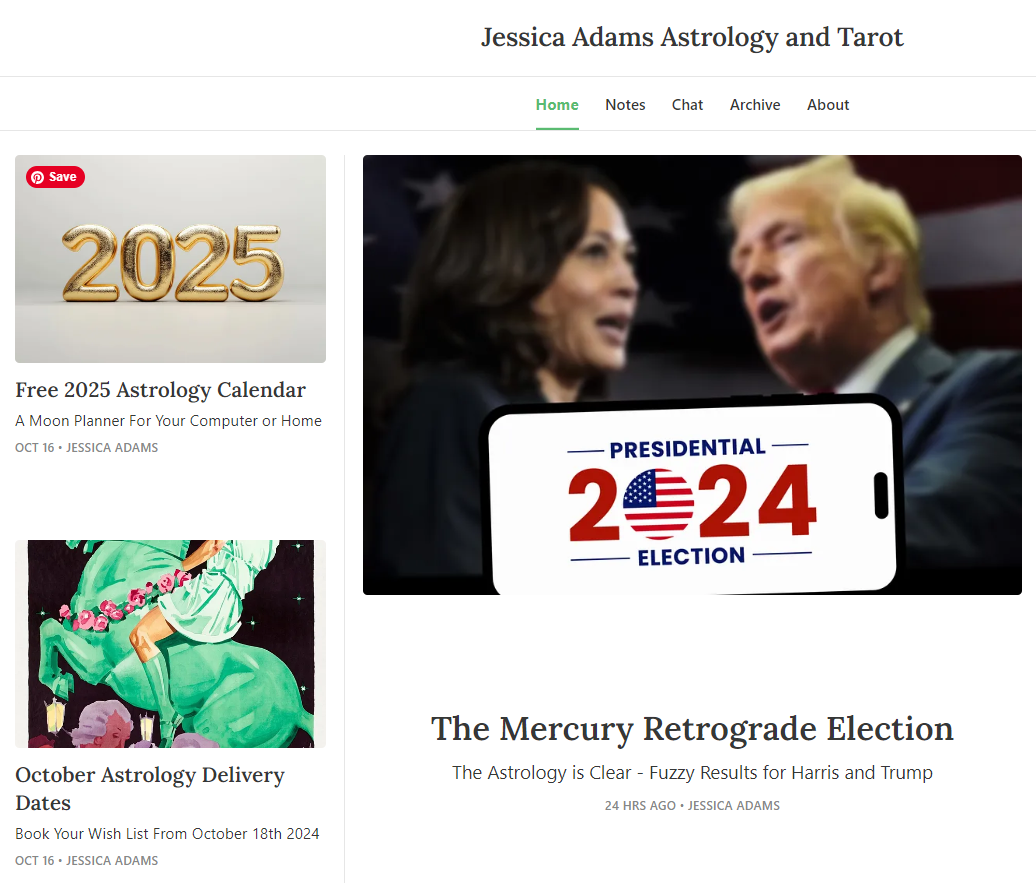The image size is (1036, 883).
Task: Open the About tab
Action: 828,104
